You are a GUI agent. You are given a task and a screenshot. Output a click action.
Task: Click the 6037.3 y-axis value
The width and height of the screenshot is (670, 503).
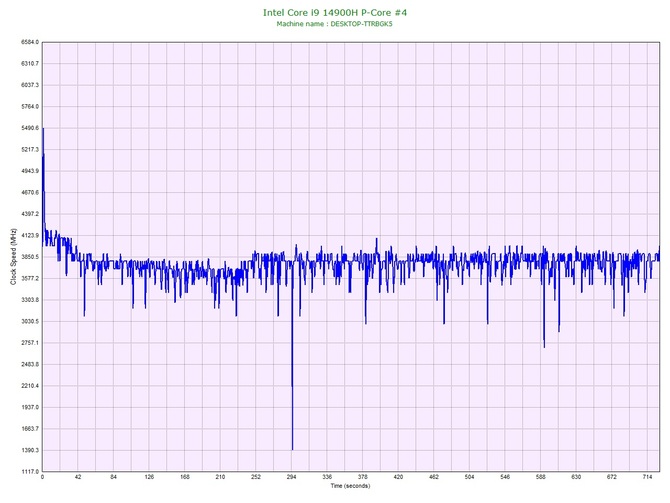[x=30, y=85]
